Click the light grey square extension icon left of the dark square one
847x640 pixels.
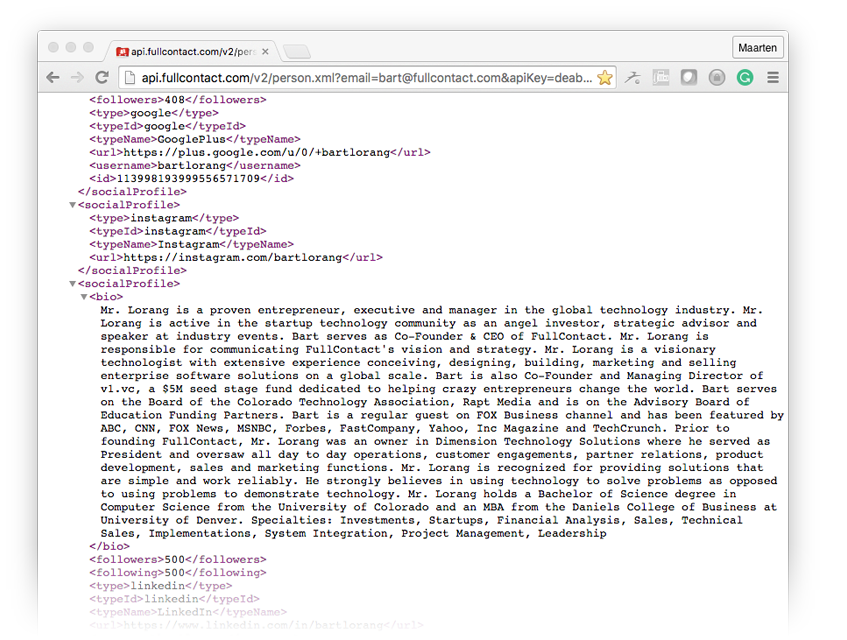(x=661, y=78)
